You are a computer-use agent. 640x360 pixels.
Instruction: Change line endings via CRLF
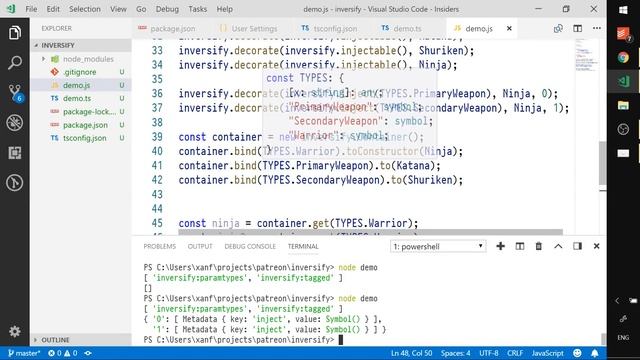coord(515,353)
